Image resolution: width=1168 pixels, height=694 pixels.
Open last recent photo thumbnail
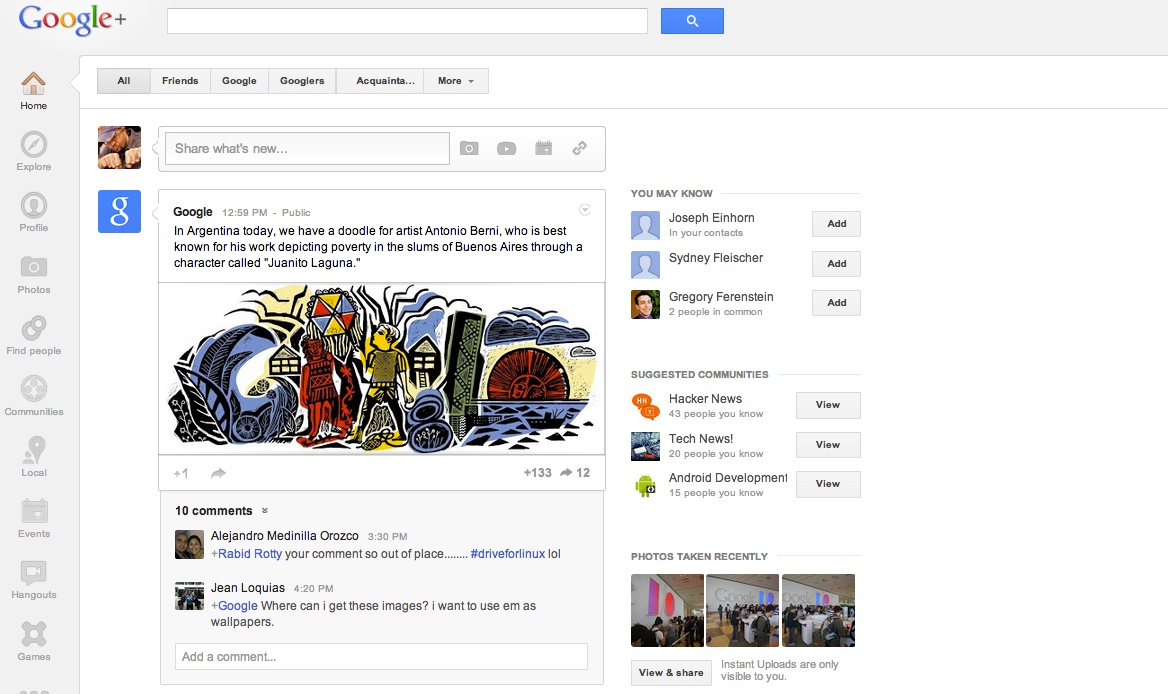click(x=819, y=610)
